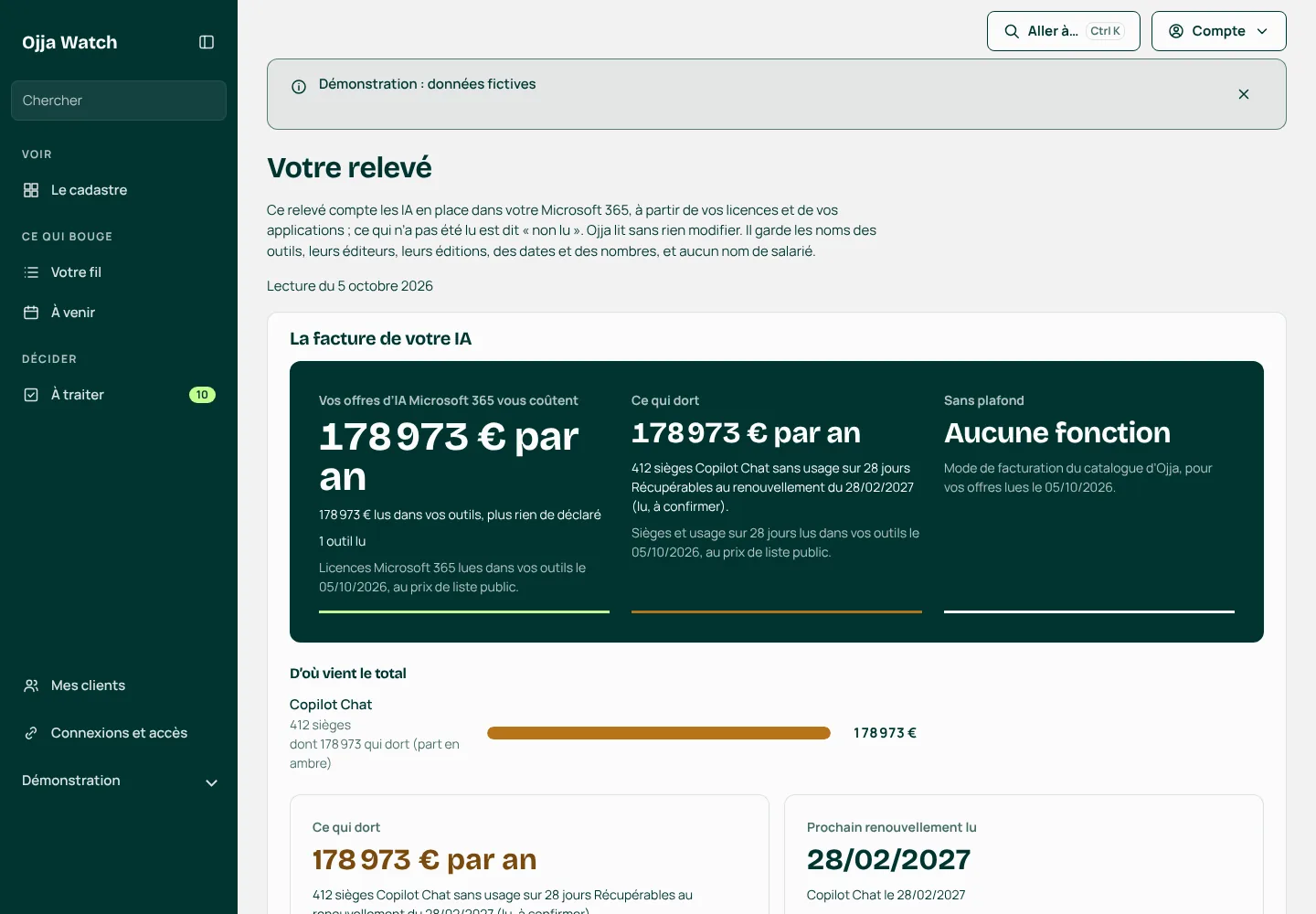This screenshot has height=914, width=1316.
Task: Open À venir section
Action: coord(119,313)
